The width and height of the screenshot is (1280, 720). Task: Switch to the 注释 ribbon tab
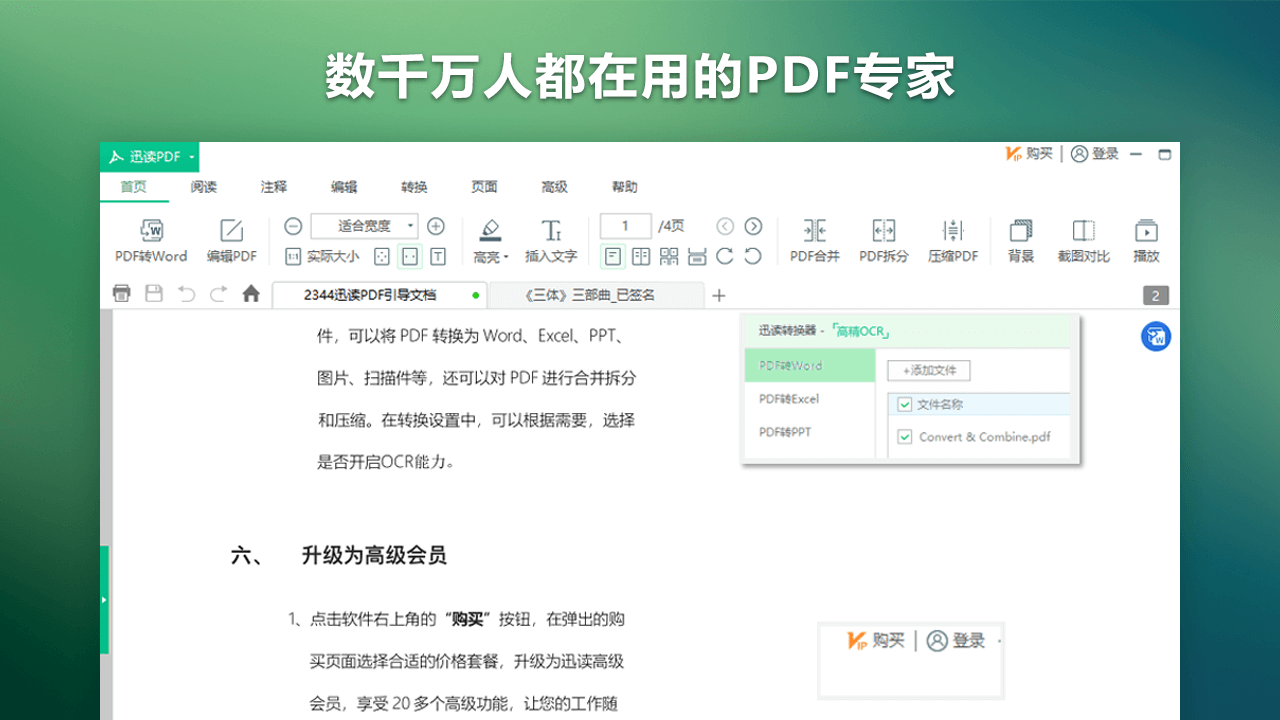274,187
